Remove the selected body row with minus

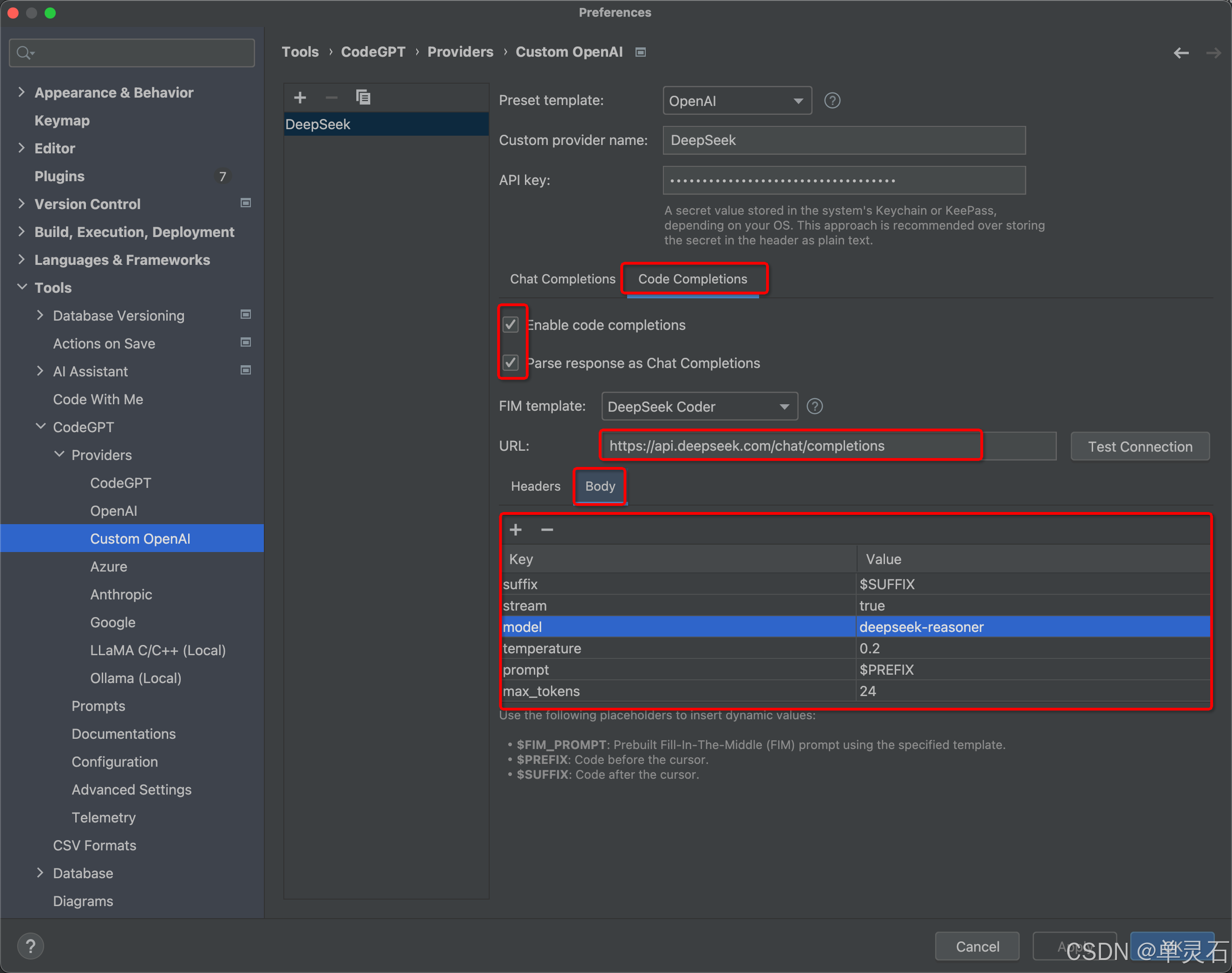(547, 530)
